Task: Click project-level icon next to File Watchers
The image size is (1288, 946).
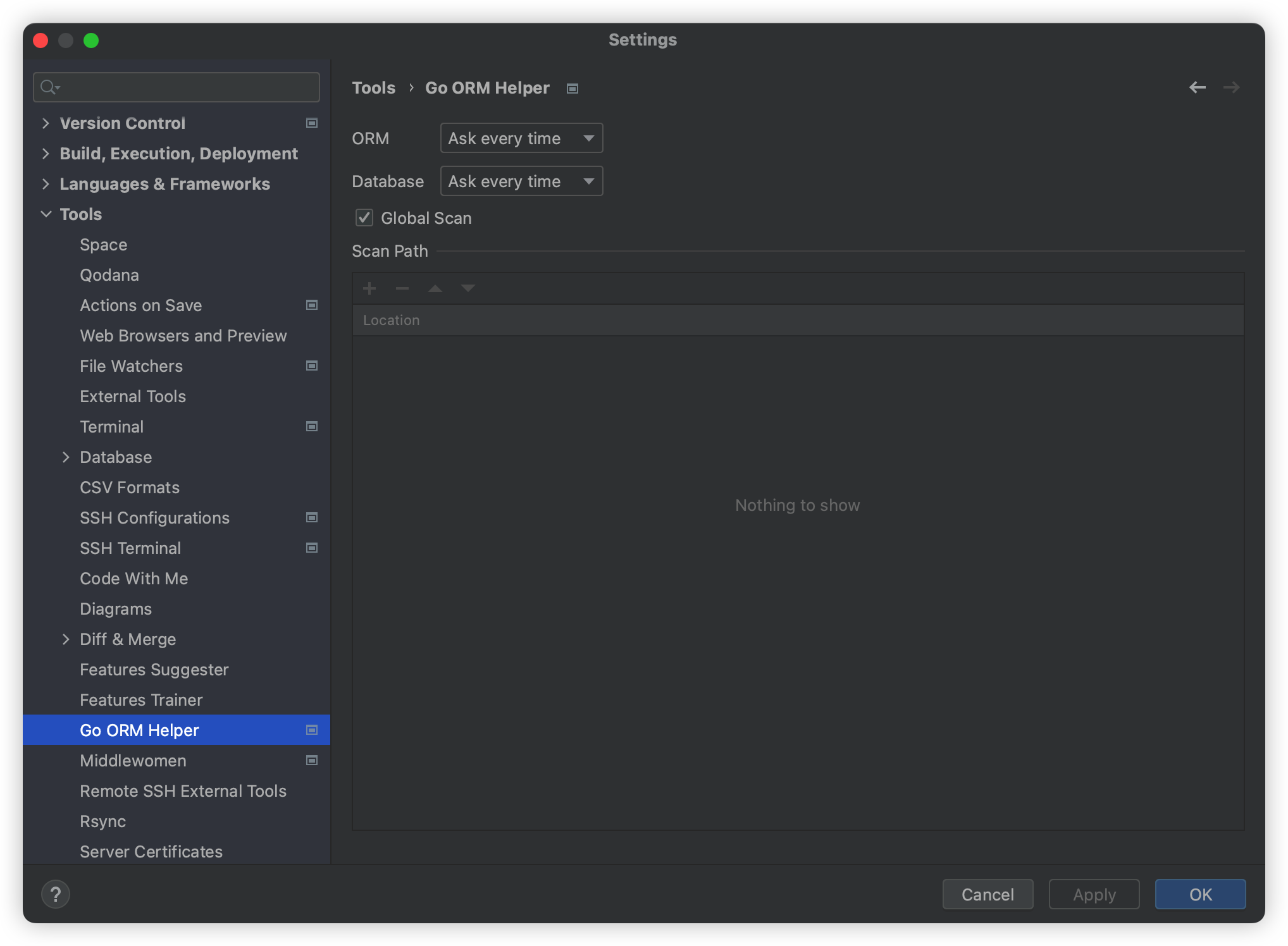Action: coord(312,365)
